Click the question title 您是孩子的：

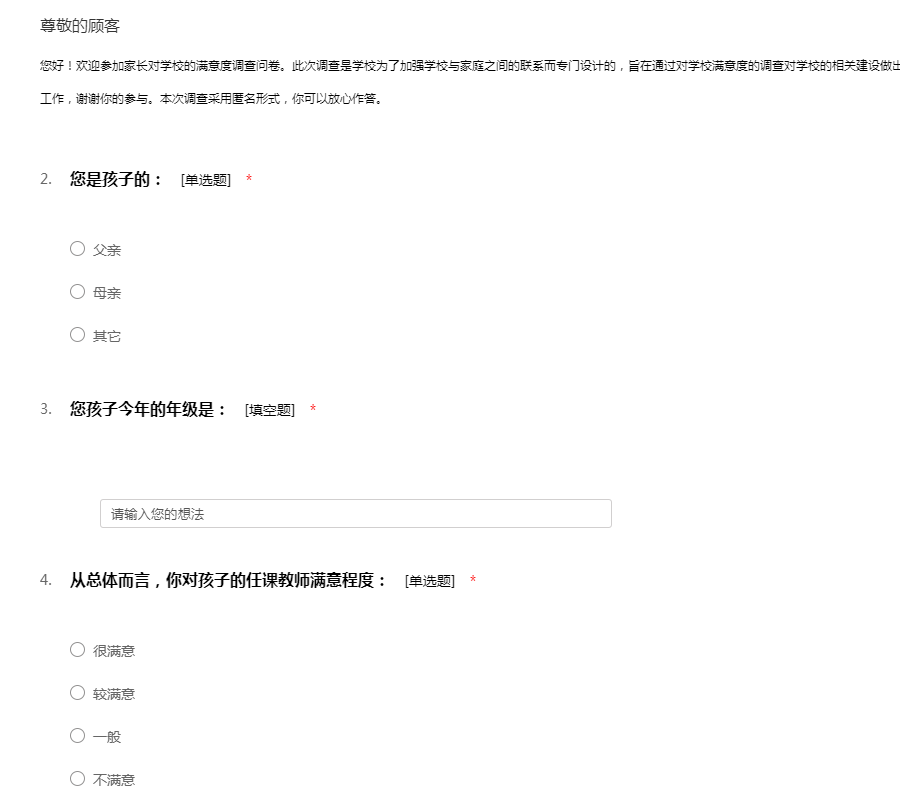116,180
